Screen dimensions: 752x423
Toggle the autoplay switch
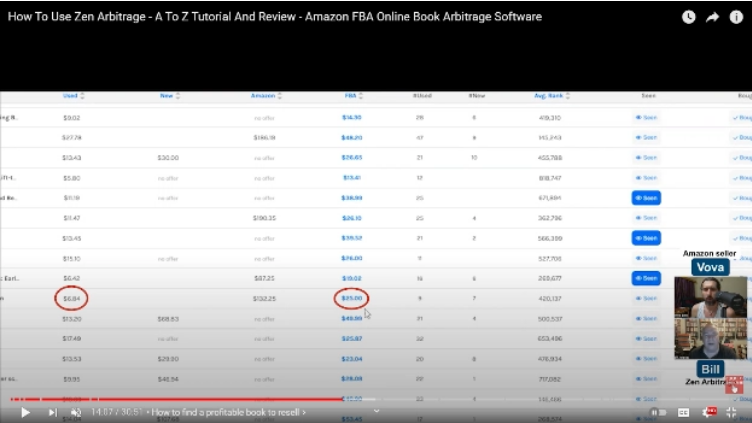[x=658, y=412]
